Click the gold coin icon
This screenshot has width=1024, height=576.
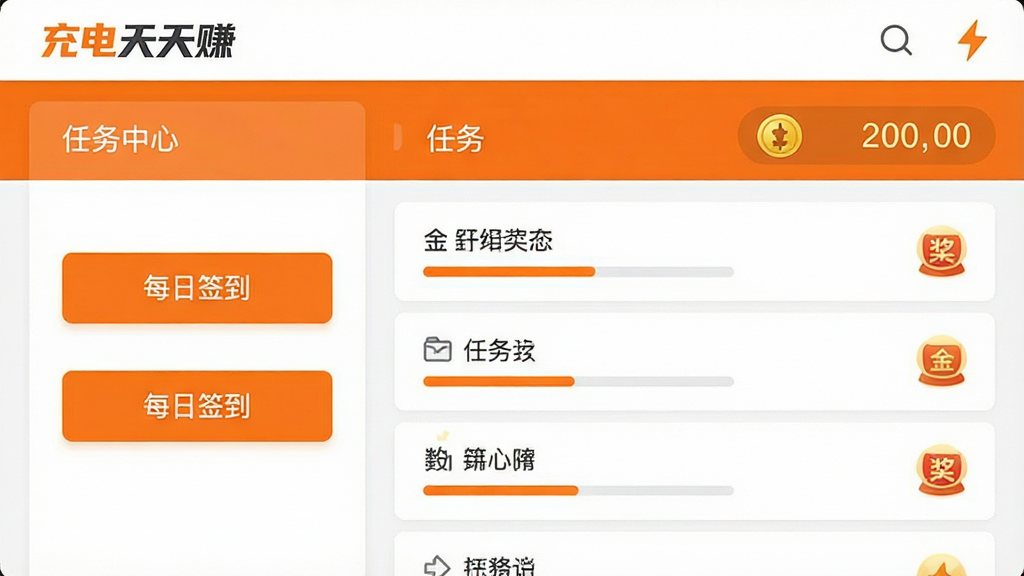pyautogui.click(x=779, y=136)
